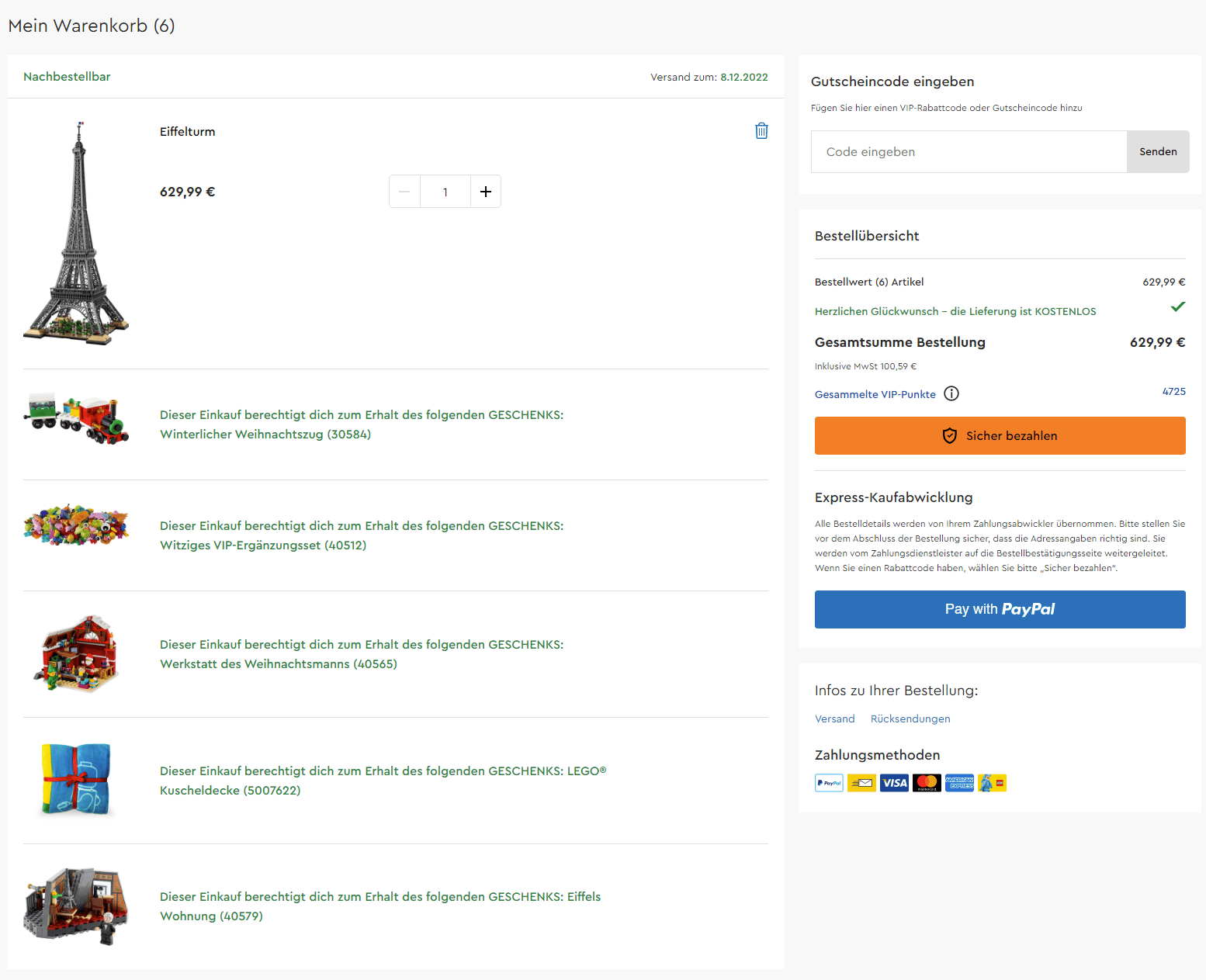Select the Eiffels Wohnung (40579) gift text

(380, 906)
